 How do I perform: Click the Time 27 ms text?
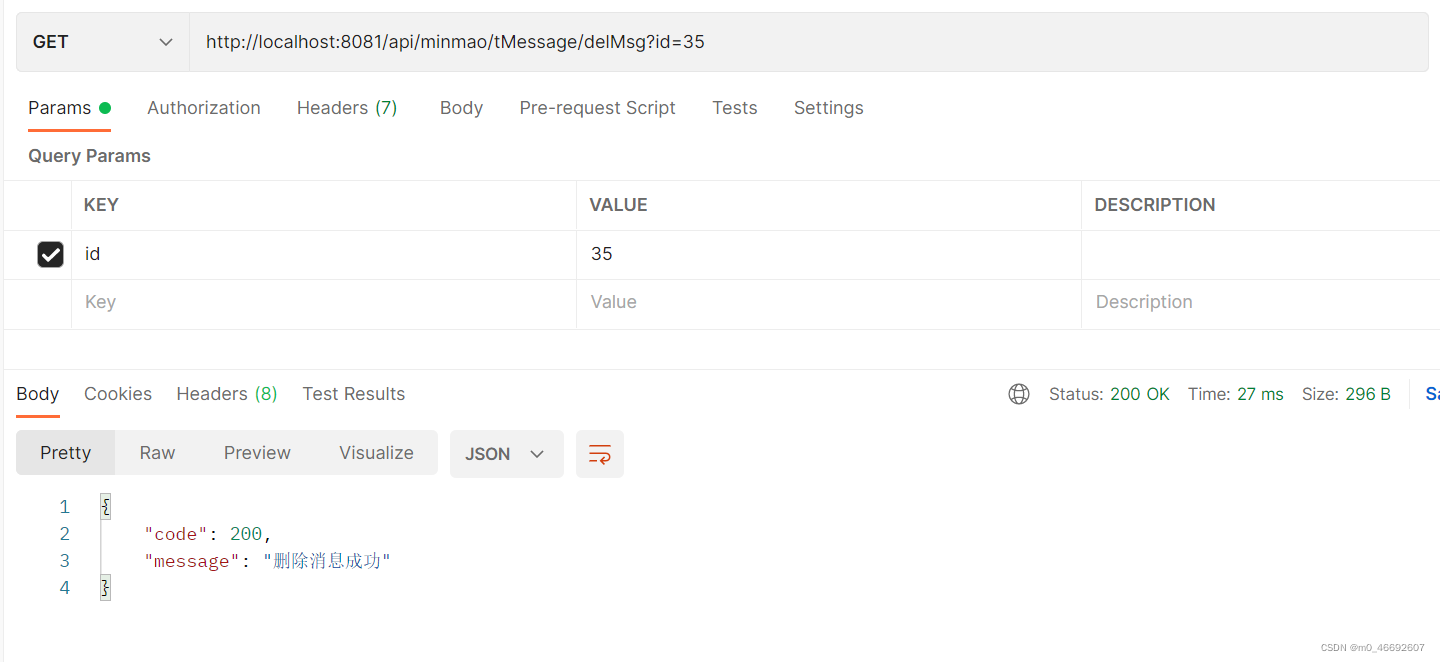pos(1236,394)
